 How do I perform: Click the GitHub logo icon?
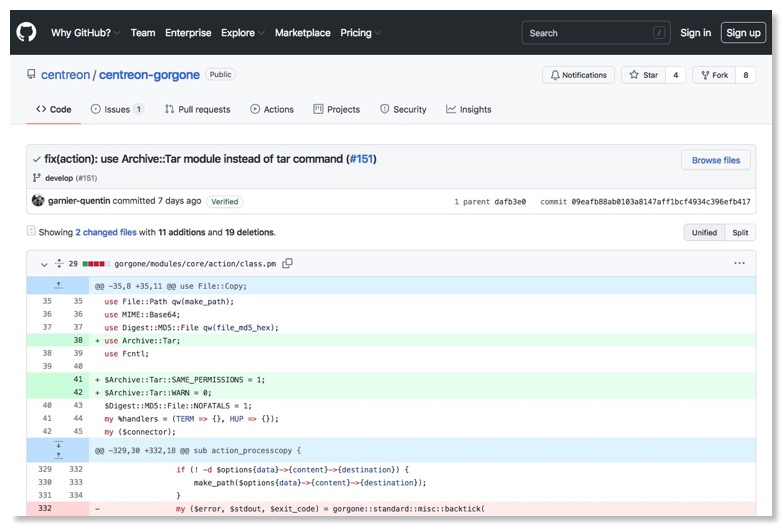point(27,33)
